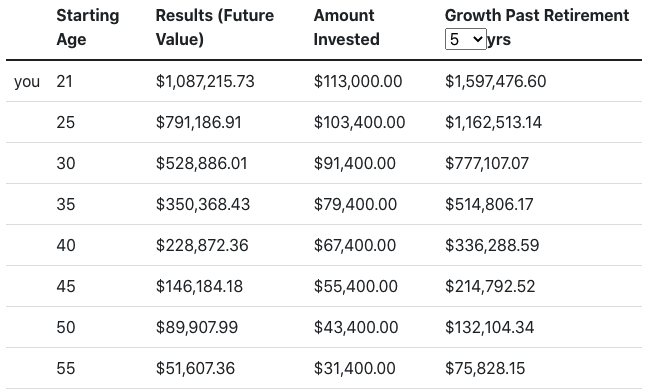Select the $1,087,215.73 future value cell

(x=205, y=81)
